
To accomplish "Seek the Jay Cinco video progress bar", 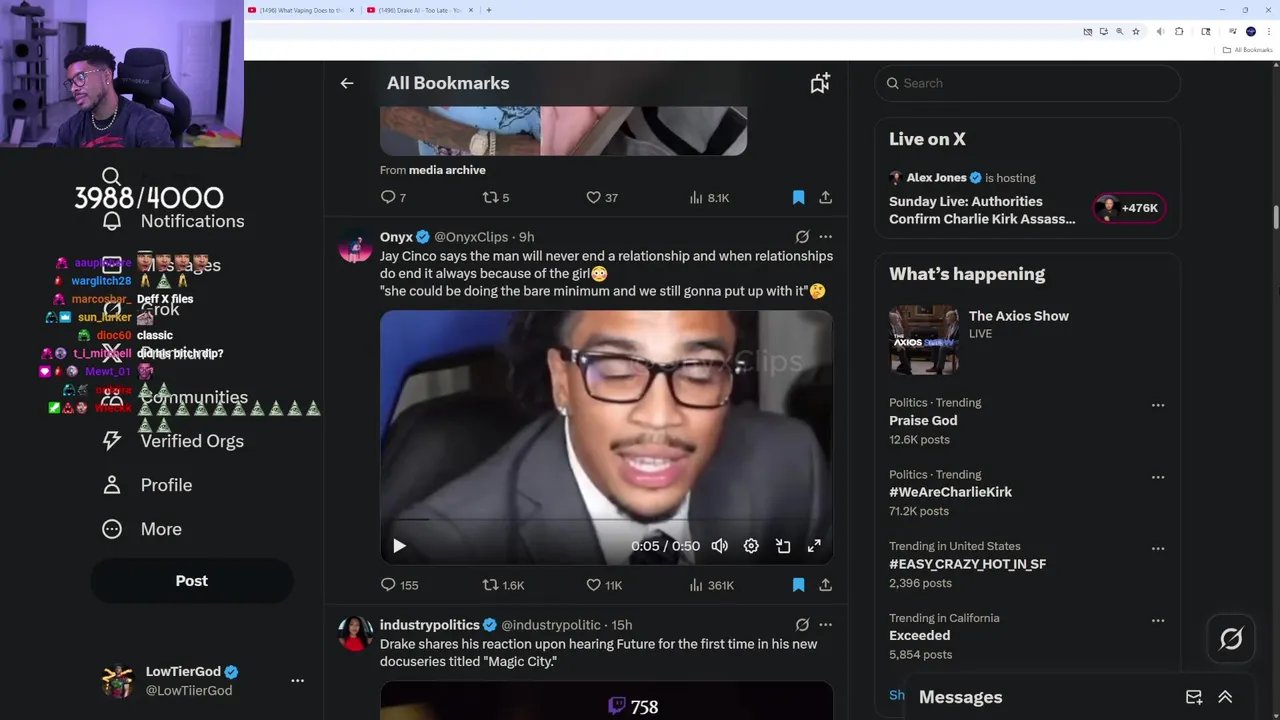I will click(x=606, y=520).
